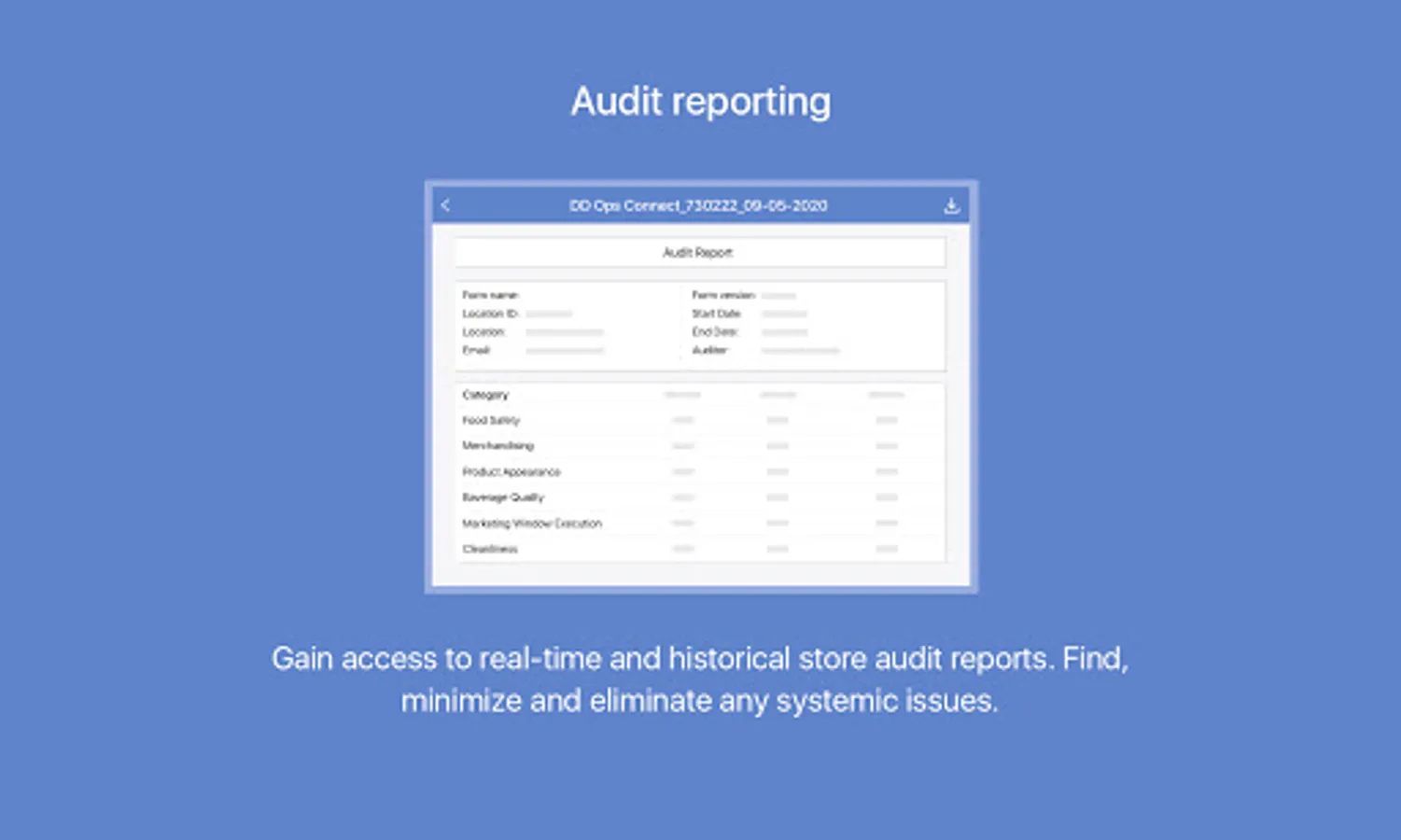This screenshot has height=840, width=1401.
Task: Click the Location ID value placeholder
Action: pos(549,315)
